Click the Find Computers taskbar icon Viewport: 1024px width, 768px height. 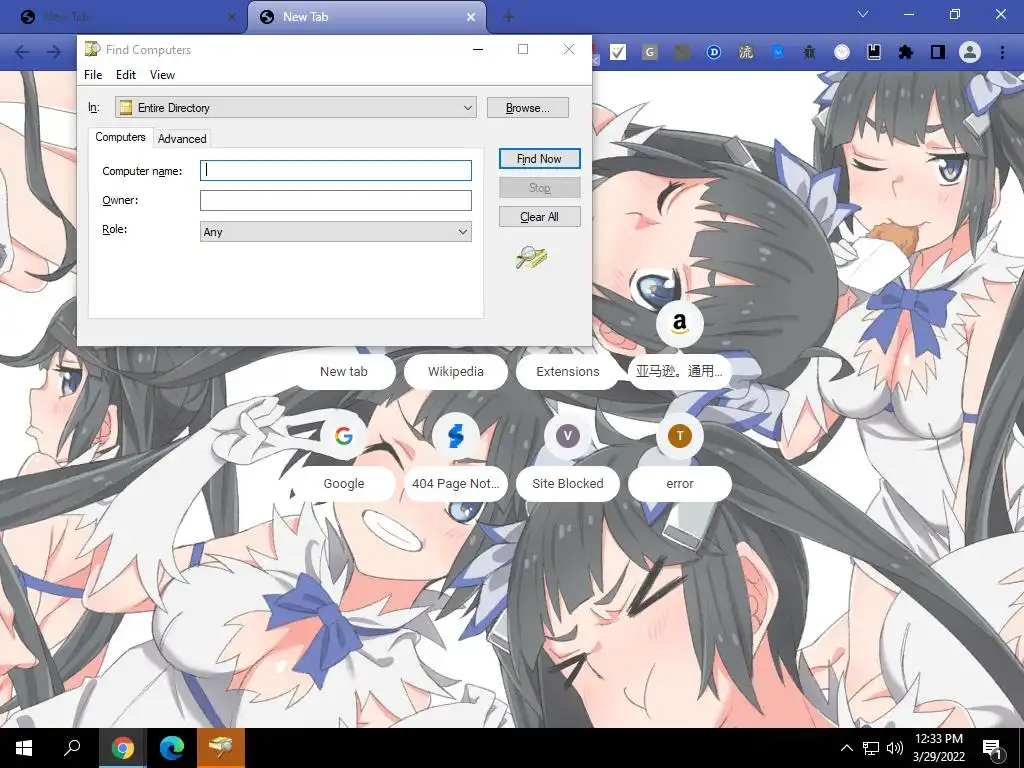point(221,748)
